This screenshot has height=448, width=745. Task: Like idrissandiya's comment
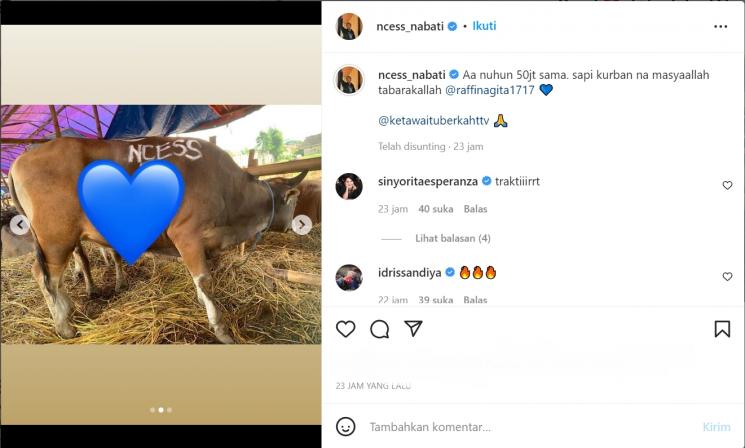[727, 277]
